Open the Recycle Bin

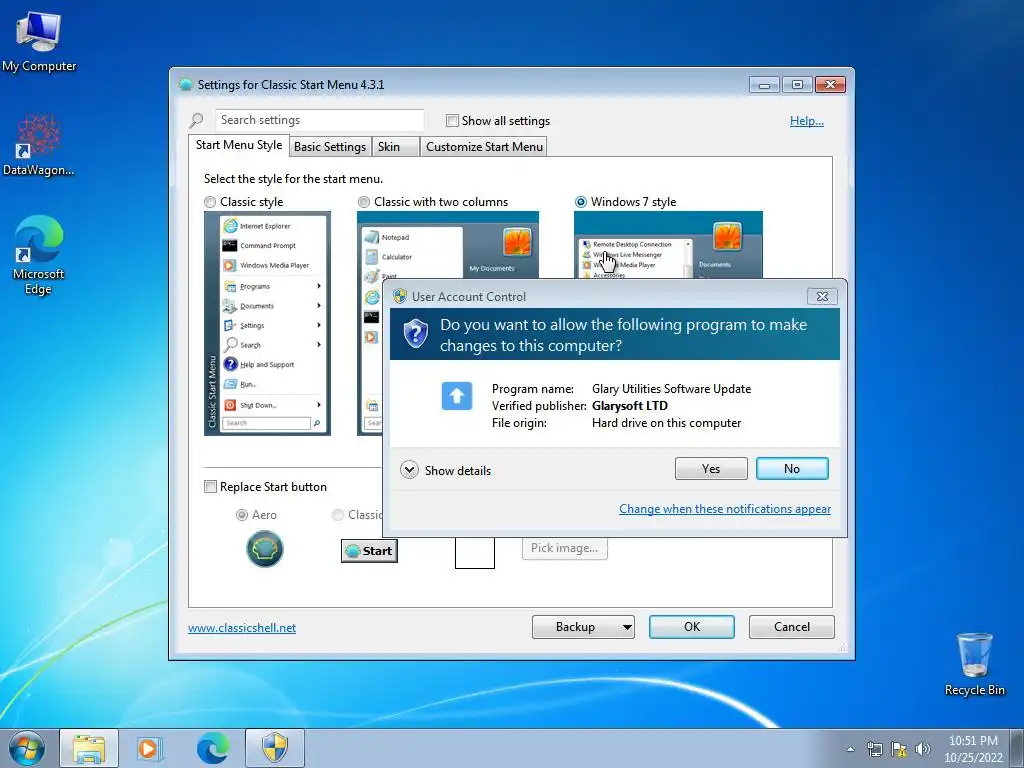pyautogui.click(x=974, y=664)
